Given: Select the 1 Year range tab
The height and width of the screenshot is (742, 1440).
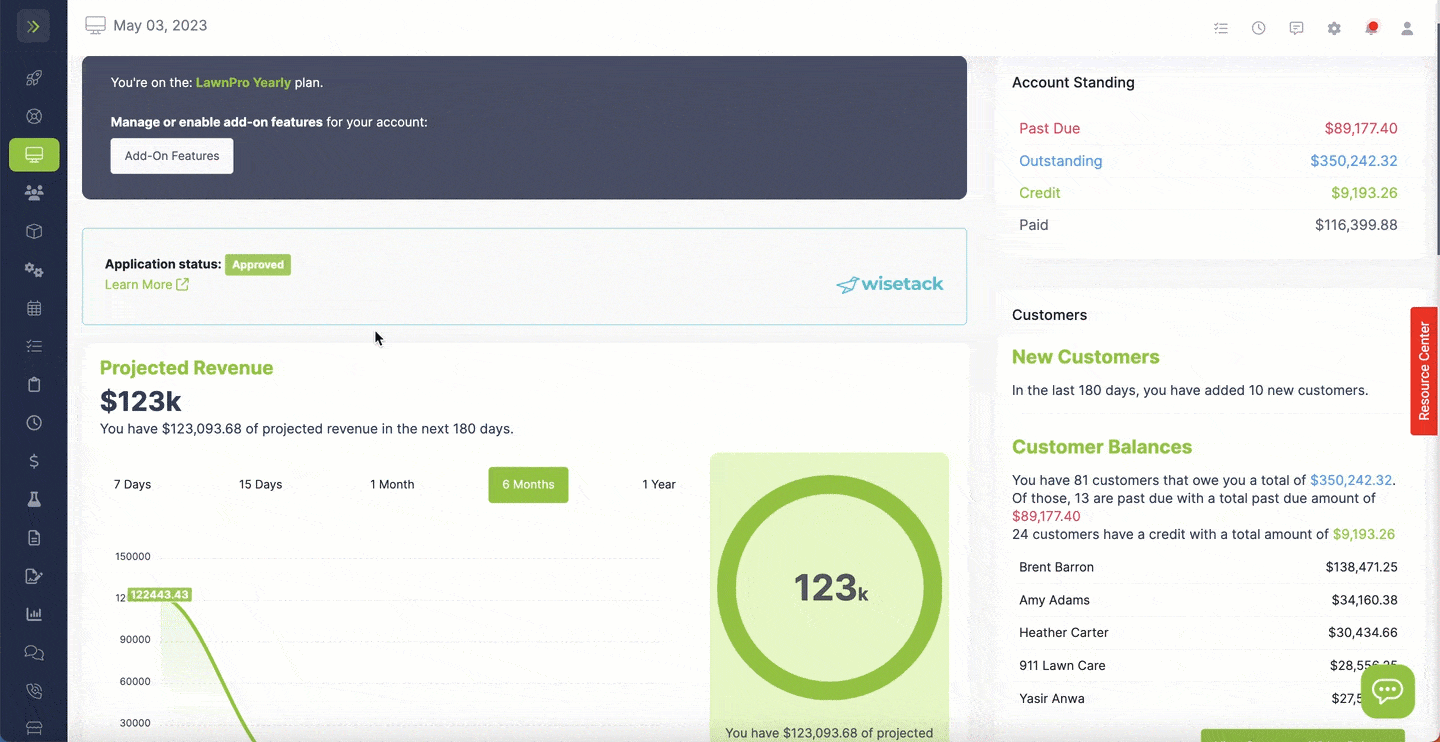Looking at the screenshot, I should tap(659, 485).
